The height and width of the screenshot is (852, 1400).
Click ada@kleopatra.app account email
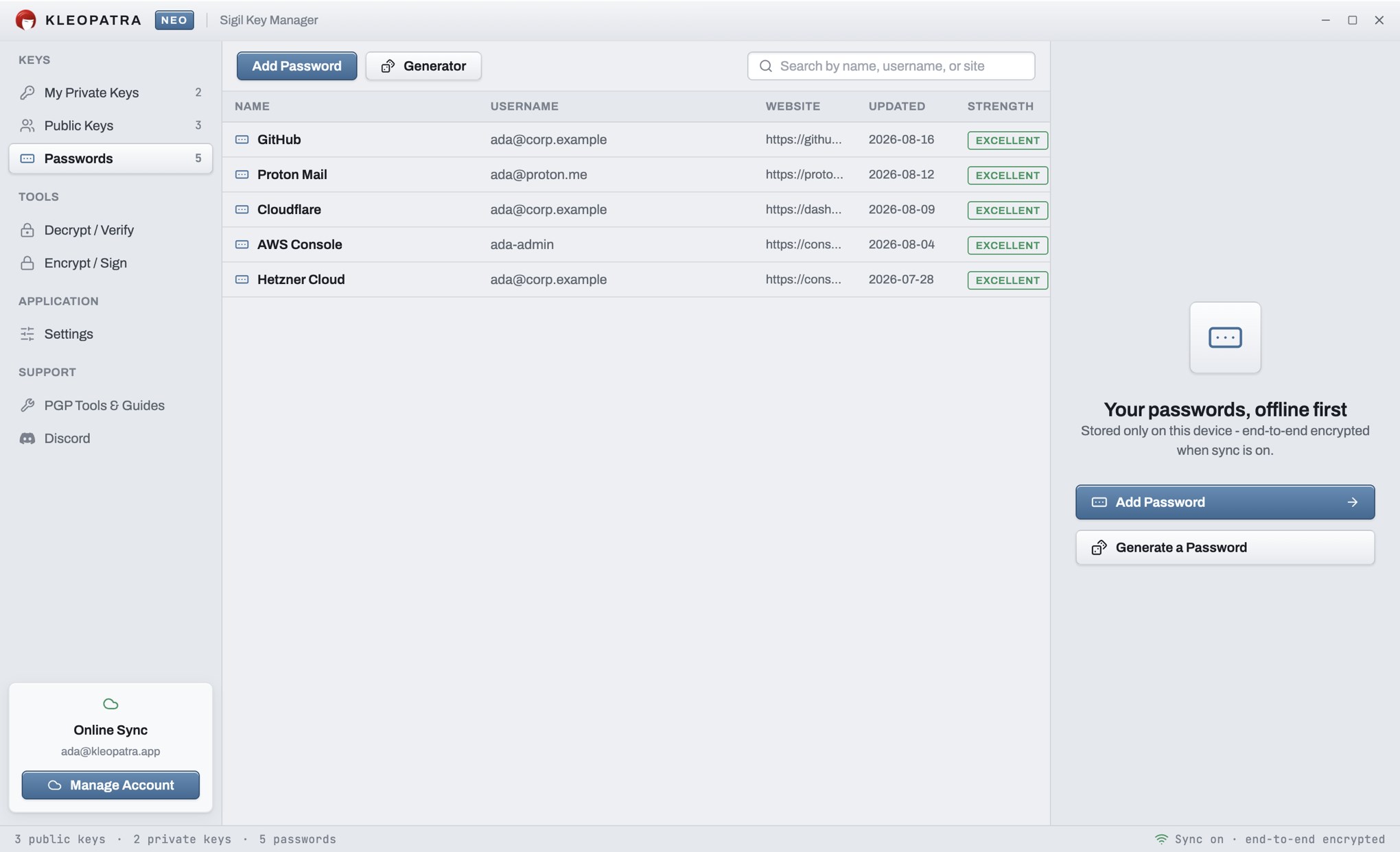click(x=110, y=751)
